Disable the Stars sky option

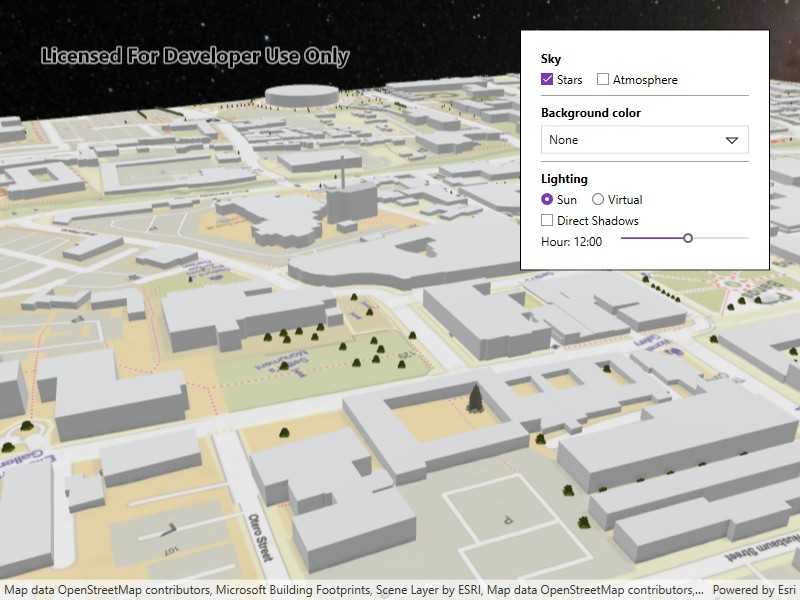[x=546, y=79]
